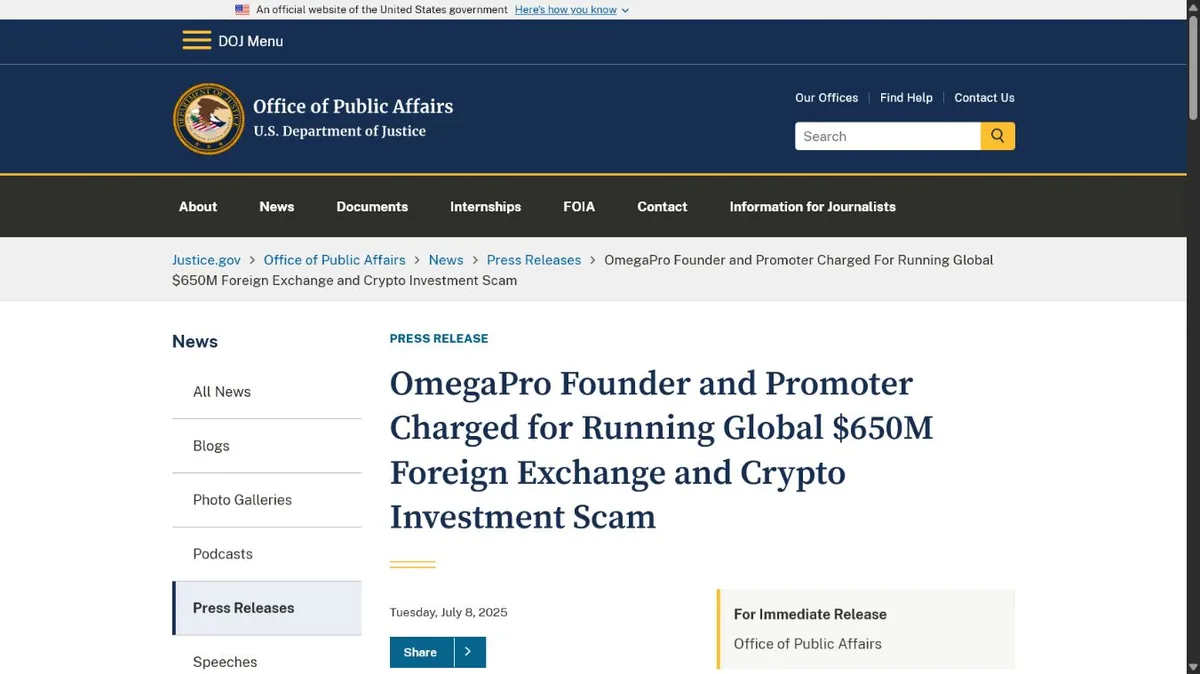Select Blogs in the sidebar

[267, 446]
